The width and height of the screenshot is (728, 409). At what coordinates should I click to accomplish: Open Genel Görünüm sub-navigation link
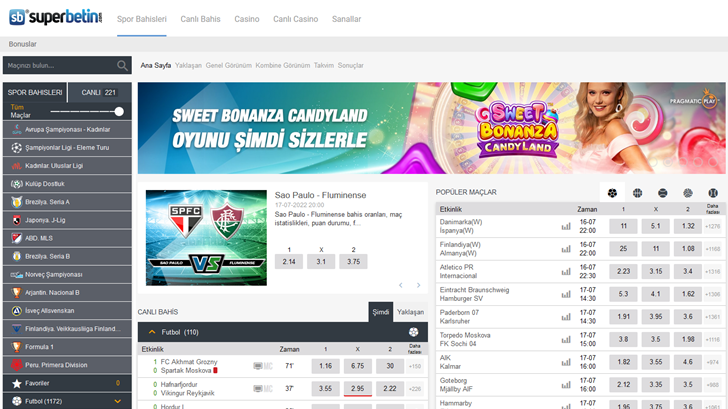(x=228, y=65)
